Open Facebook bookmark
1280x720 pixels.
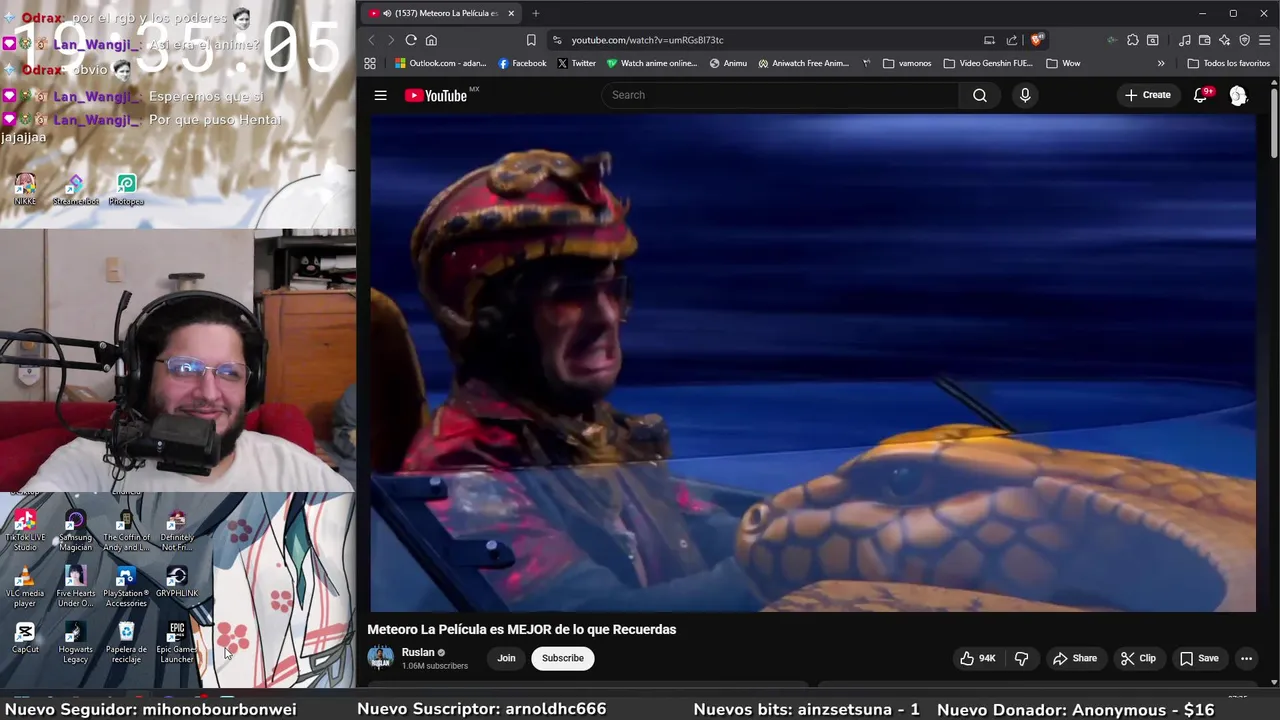(x=522, y=63)
